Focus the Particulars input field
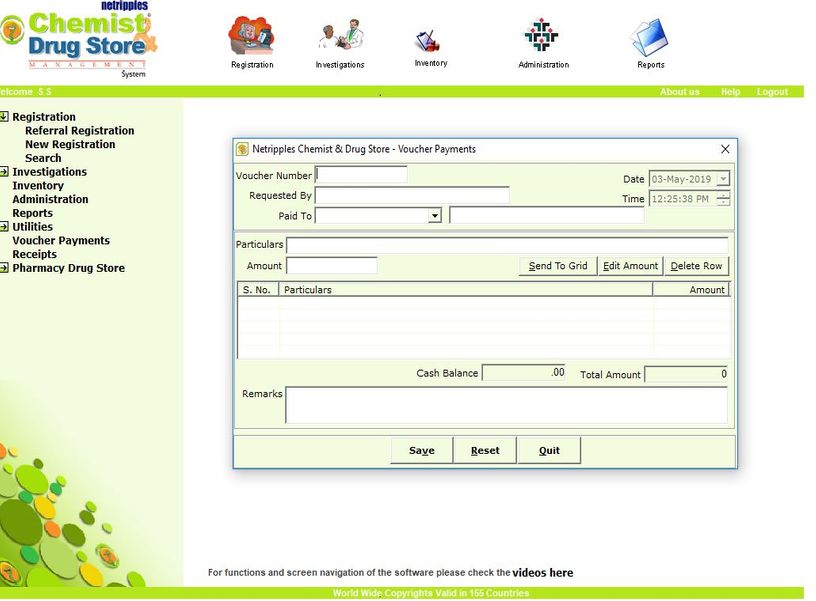Image resolution: width=816 pixels, height=601 pixels. pyautogui.click(x=507, y=245)
